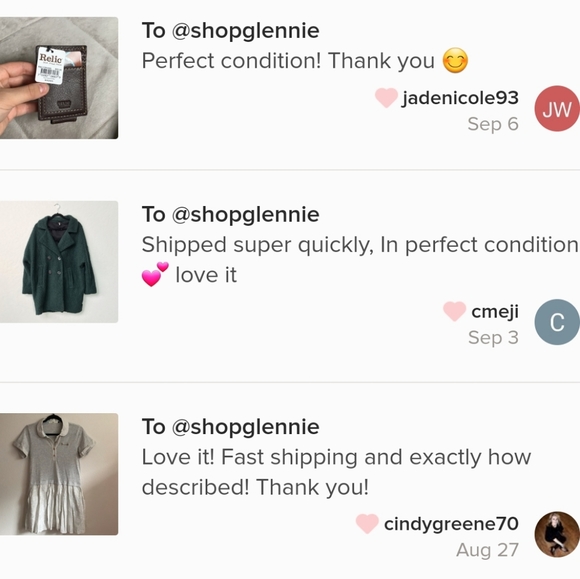The width and height of the screenshot is (580, 579).
Task: Tap the heart icon beside cmeji
Action: pos(454,312)
